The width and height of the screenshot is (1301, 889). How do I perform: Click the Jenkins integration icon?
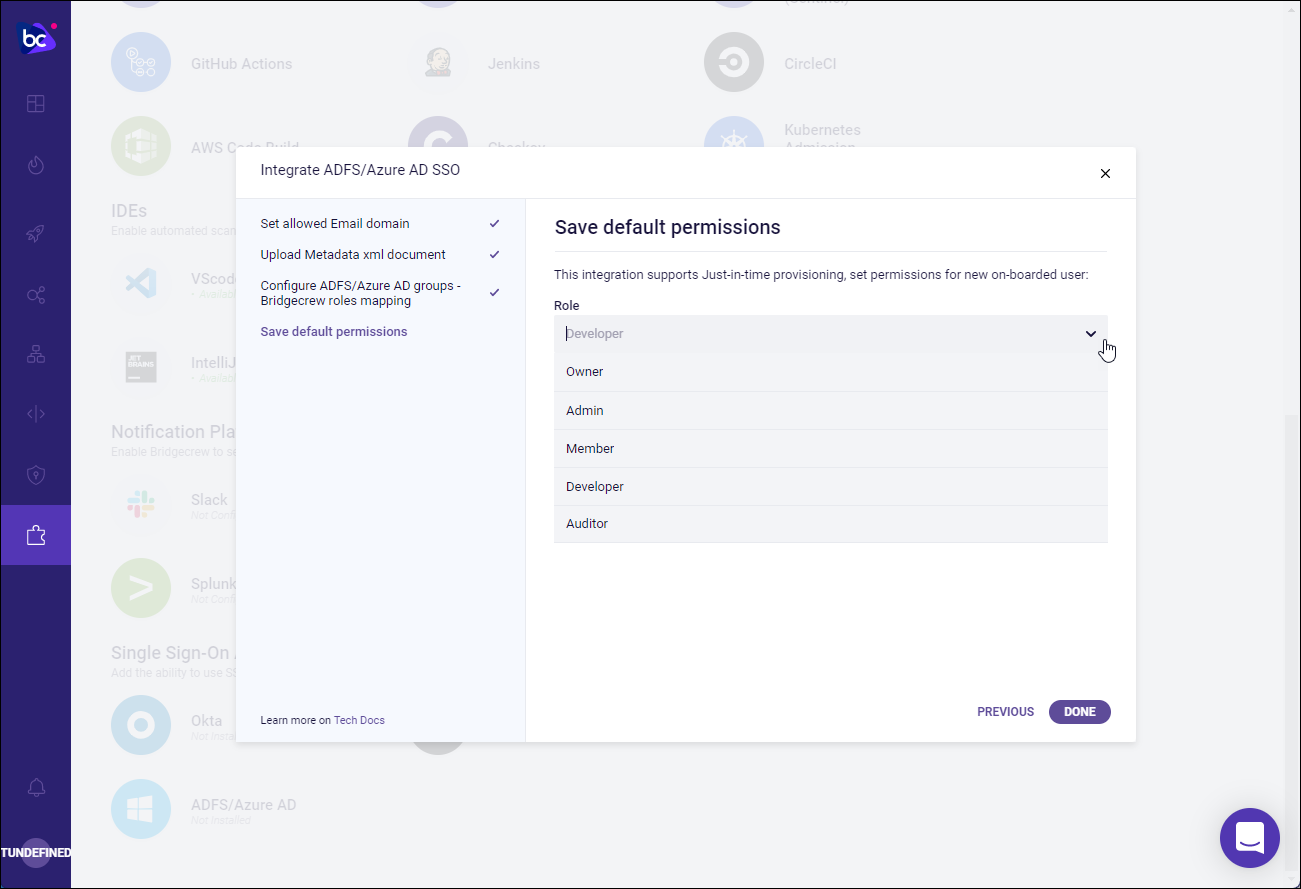pos(438,63)
